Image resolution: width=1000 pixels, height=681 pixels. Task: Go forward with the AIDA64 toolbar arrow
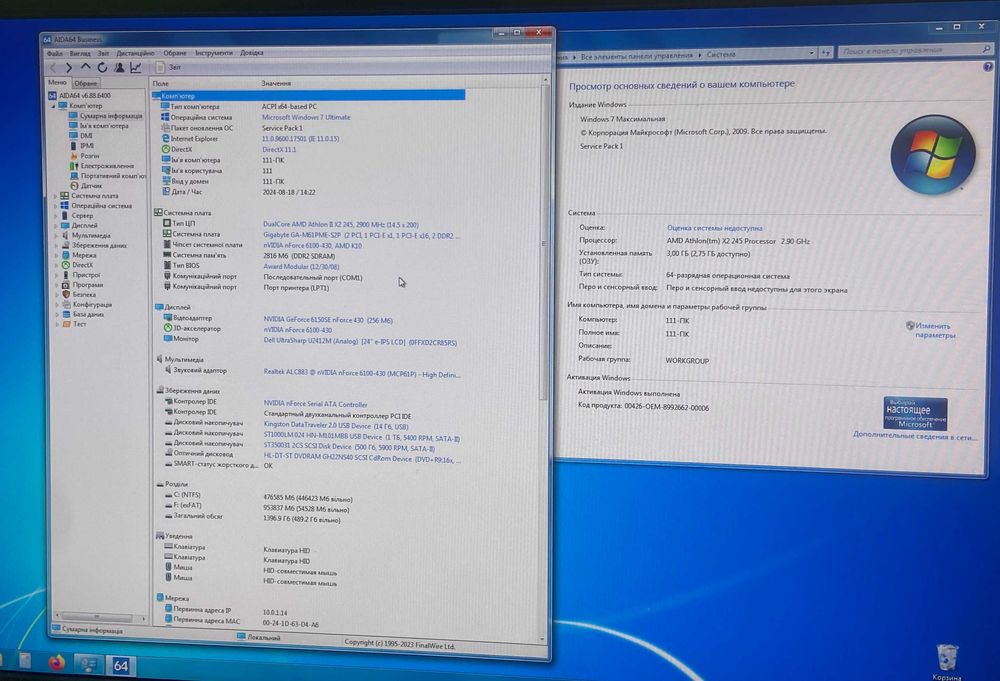click(x=69, y=68)
